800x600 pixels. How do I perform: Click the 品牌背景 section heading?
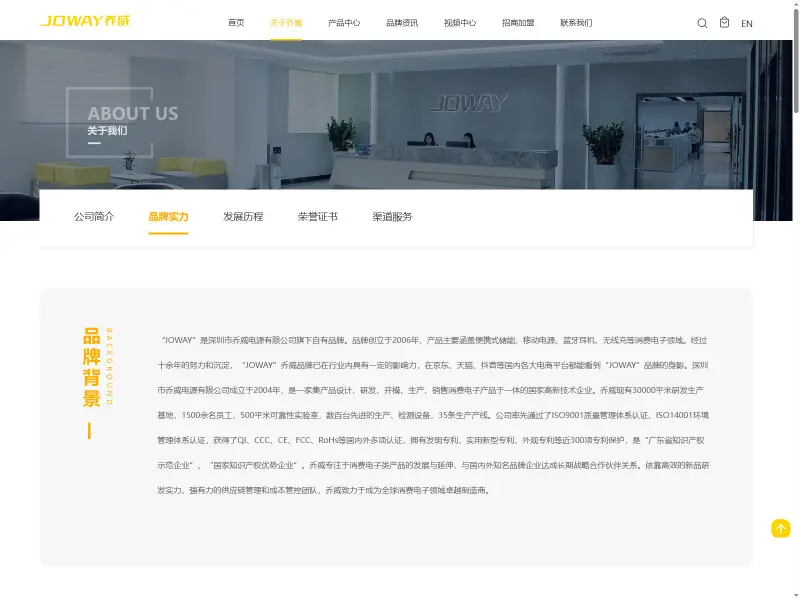click(91, 367)
